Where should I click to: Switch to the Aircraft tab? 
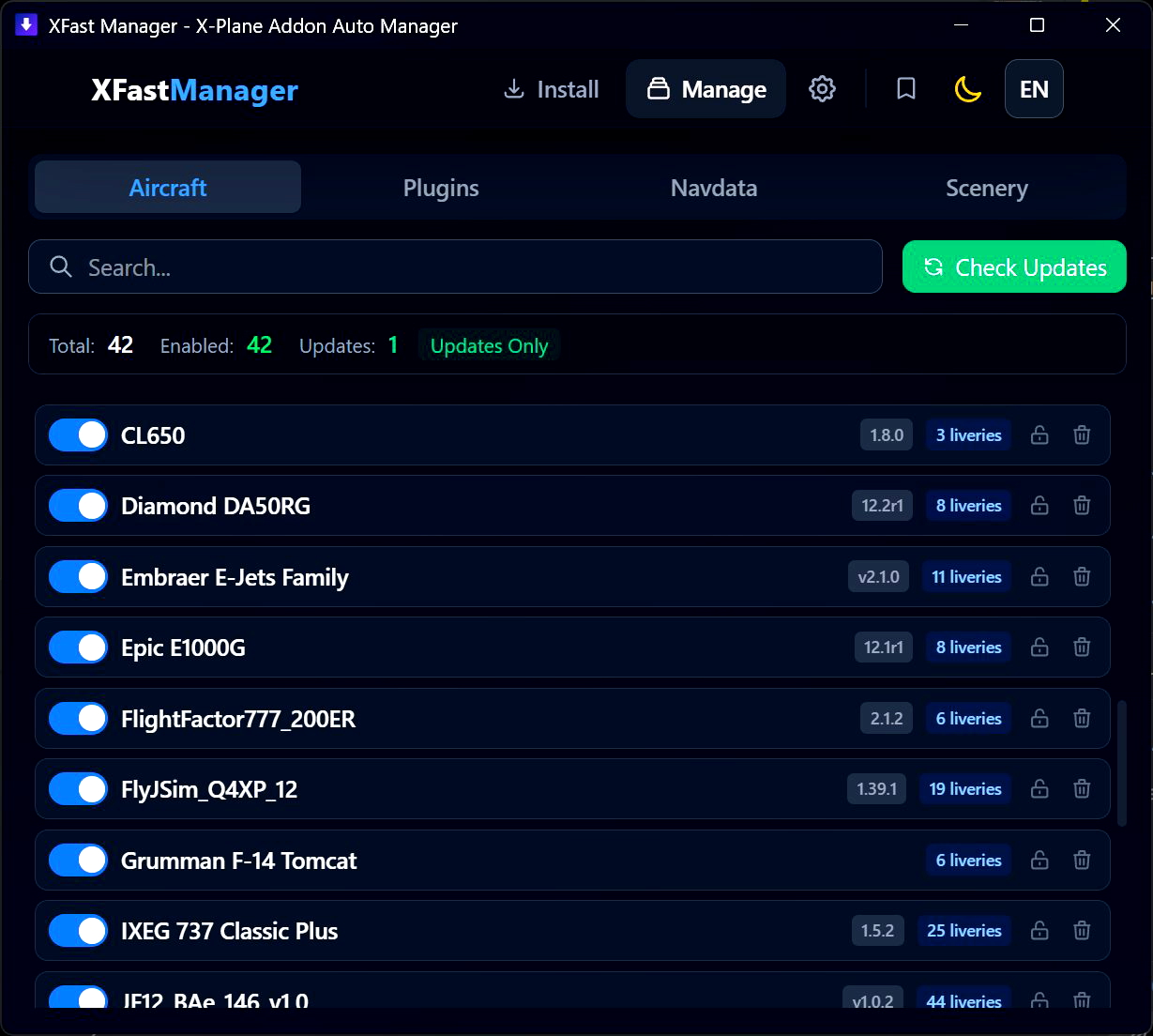point(168,188)
